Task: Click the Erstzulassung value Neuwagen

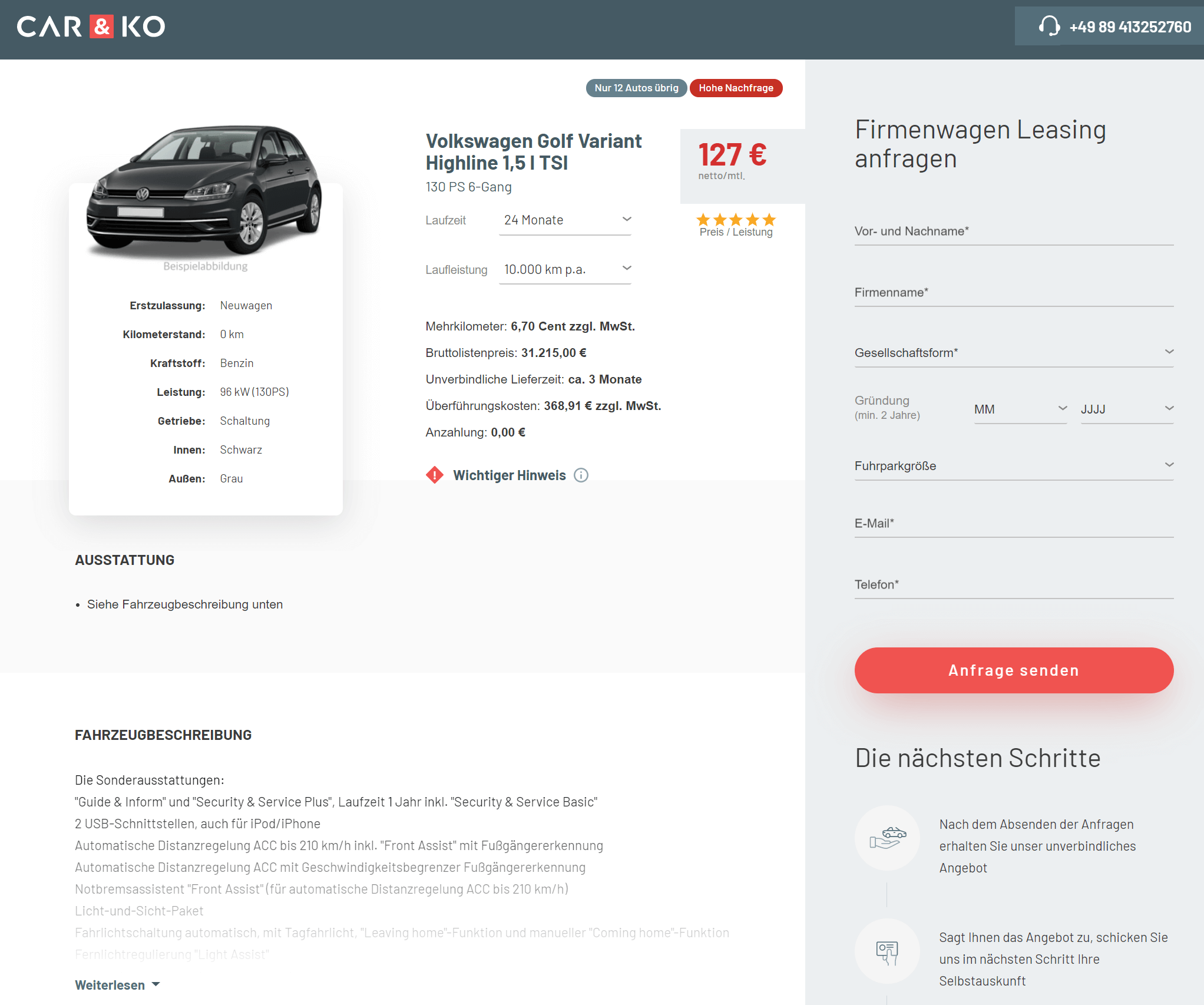Action: 246,306
